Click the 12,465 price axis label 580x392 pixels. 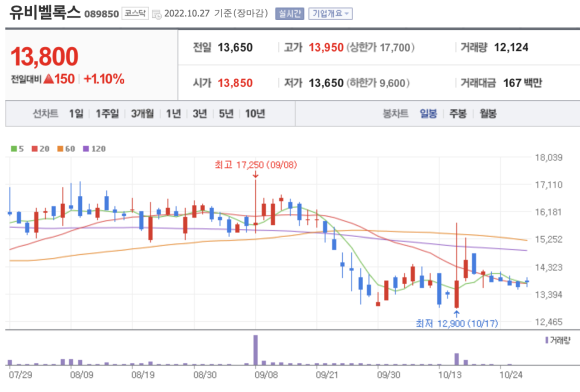pyautogui.click(x=549, y=322)
